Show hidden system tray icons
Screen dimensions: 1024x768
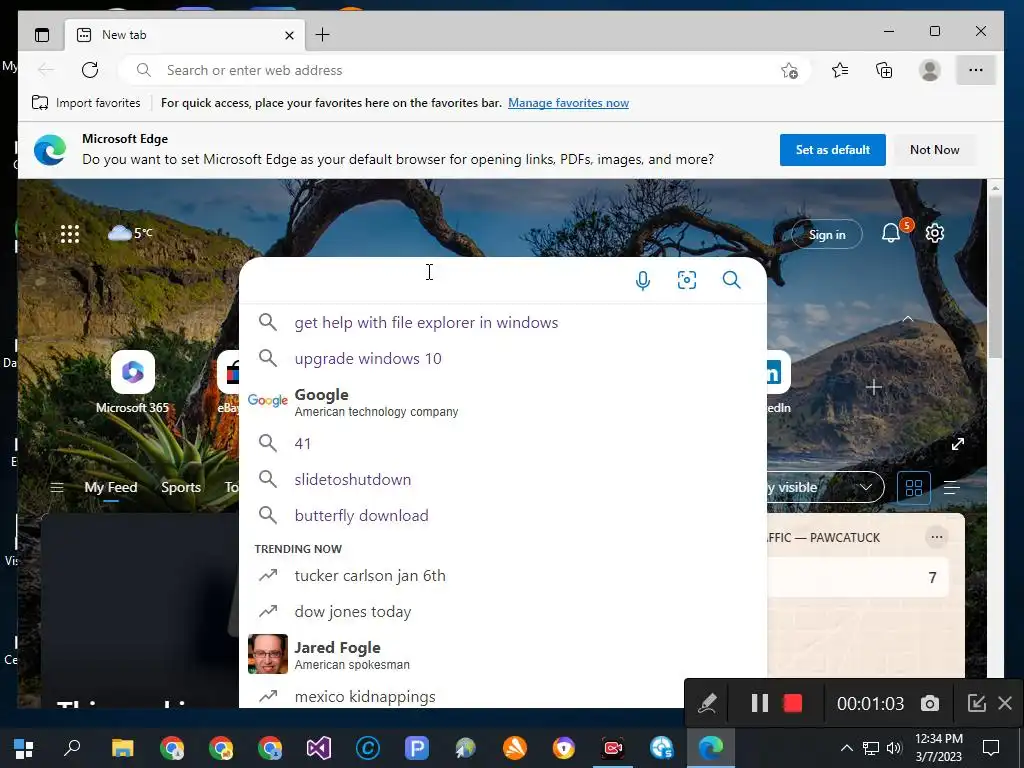[x=846, y=748]
